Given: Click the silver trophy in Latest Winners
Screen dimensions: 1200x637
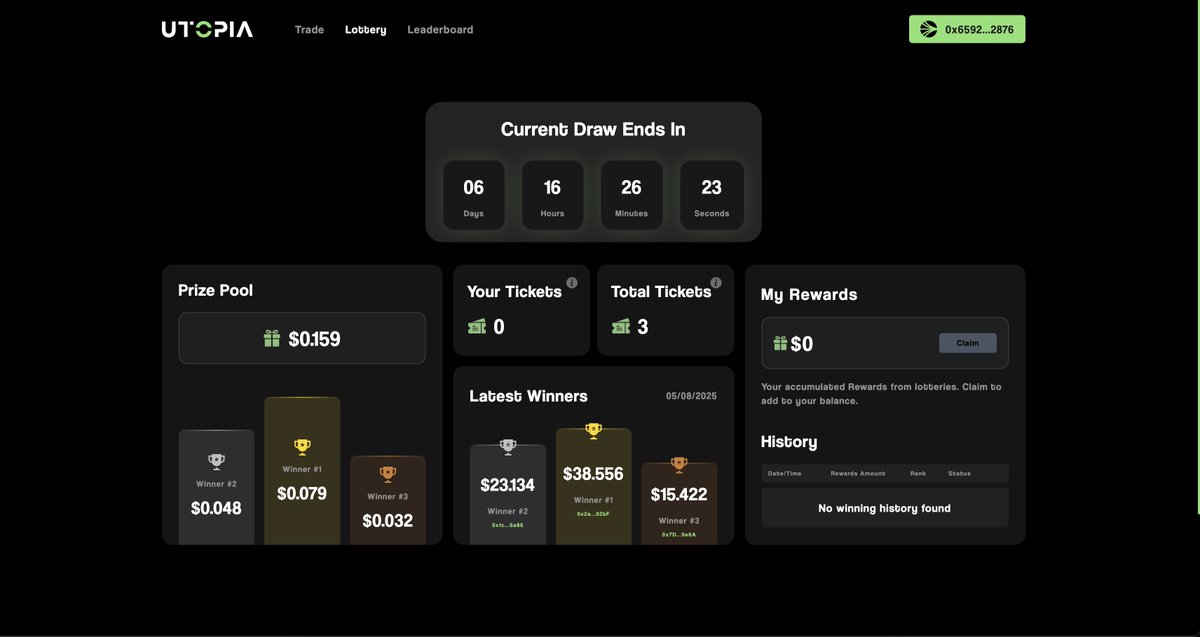Looking at the screenshot, I should pos(508,446).
